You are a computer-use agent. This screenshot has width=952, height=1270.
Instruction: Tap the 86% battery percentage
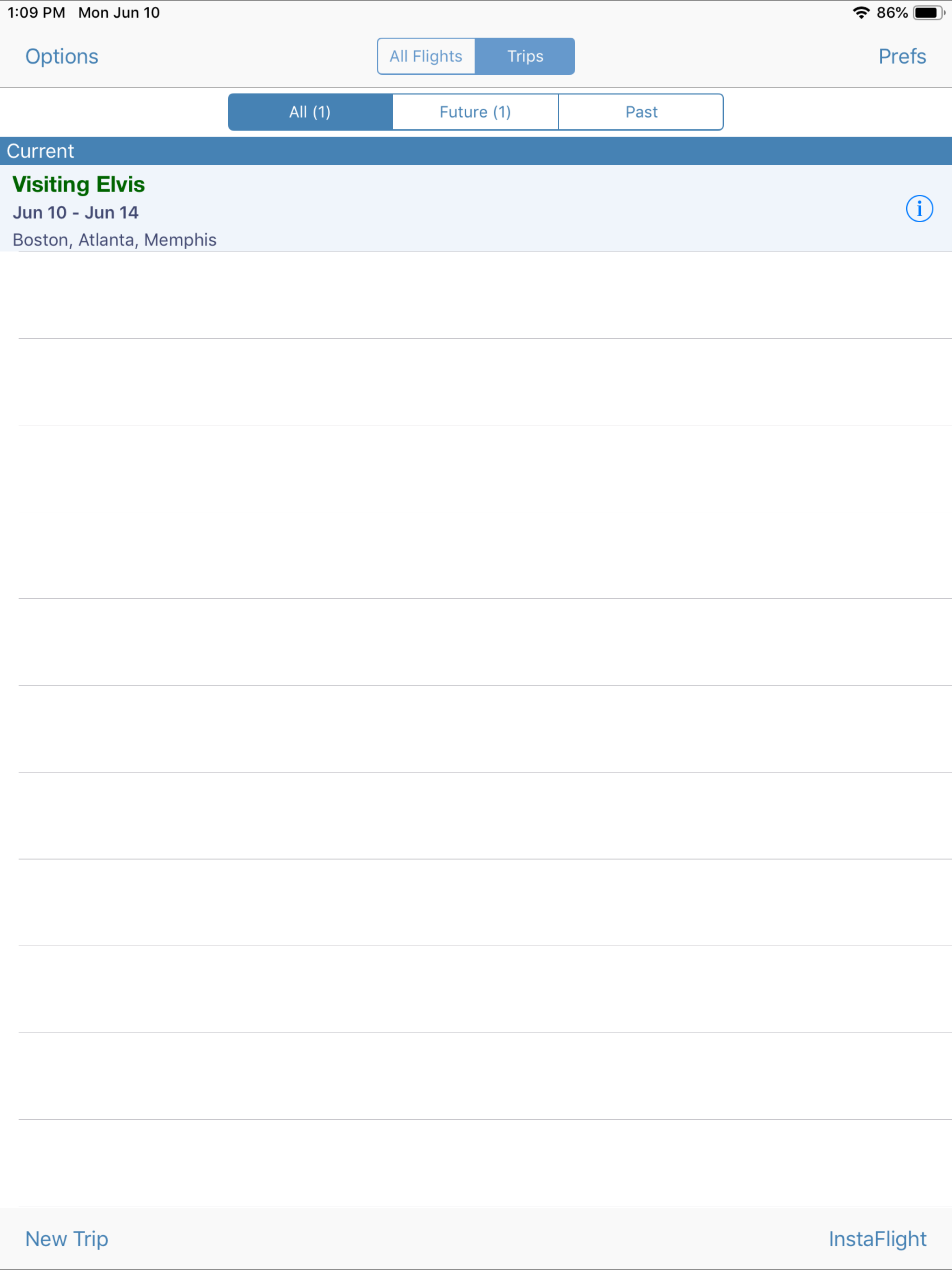[x=892, y=13]
